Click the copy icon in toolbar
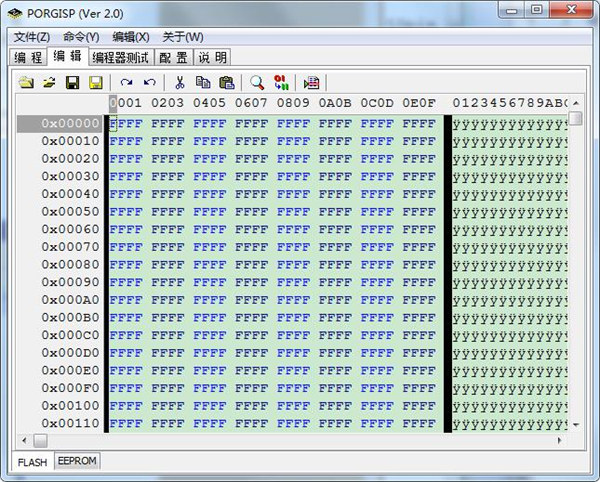 (203, 82)
